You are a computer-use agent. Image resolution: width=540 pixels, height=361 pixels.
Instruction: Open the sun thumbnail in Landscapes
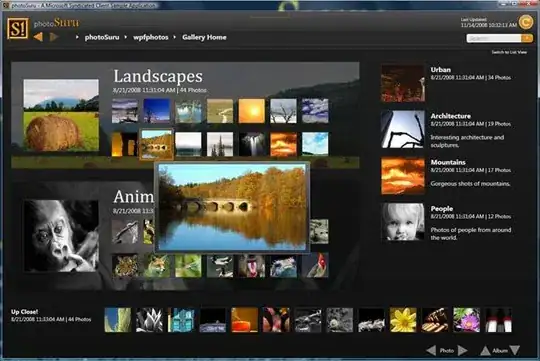coord(252,111)
